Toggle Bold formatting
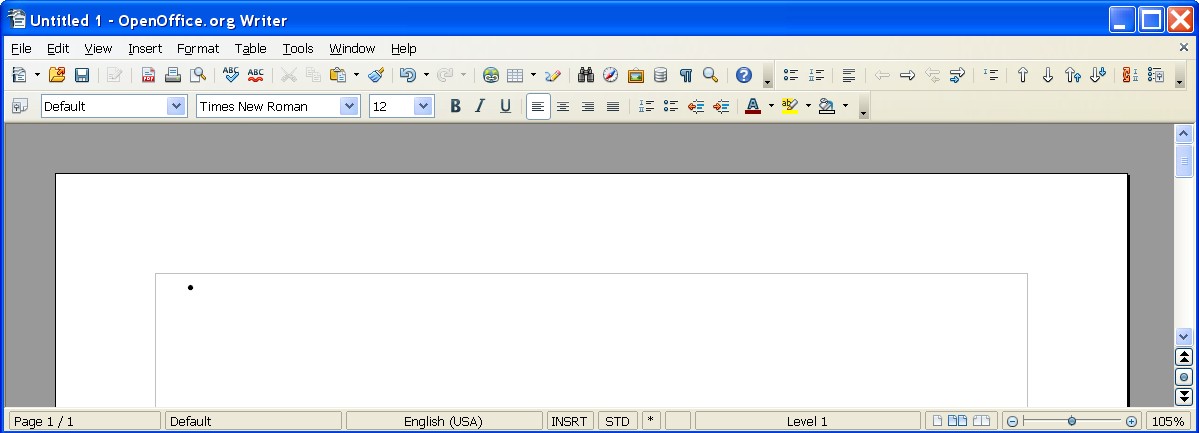1199x433 pixels. tap(455, 106)
